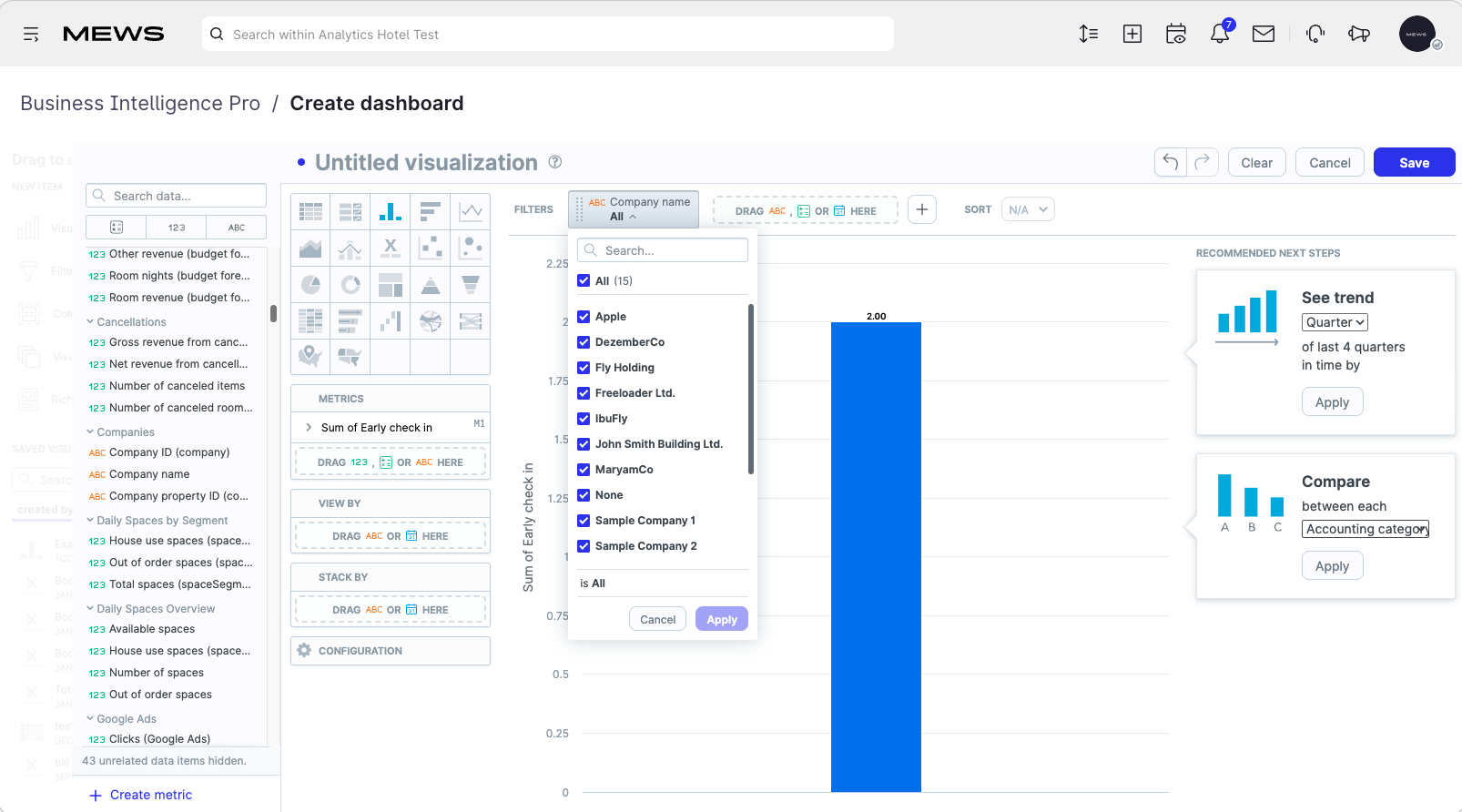Image resolution: width=1462 pixels, height=812 pixels.
Task: Open the notifications bell
Action: tap(1220, 34)
